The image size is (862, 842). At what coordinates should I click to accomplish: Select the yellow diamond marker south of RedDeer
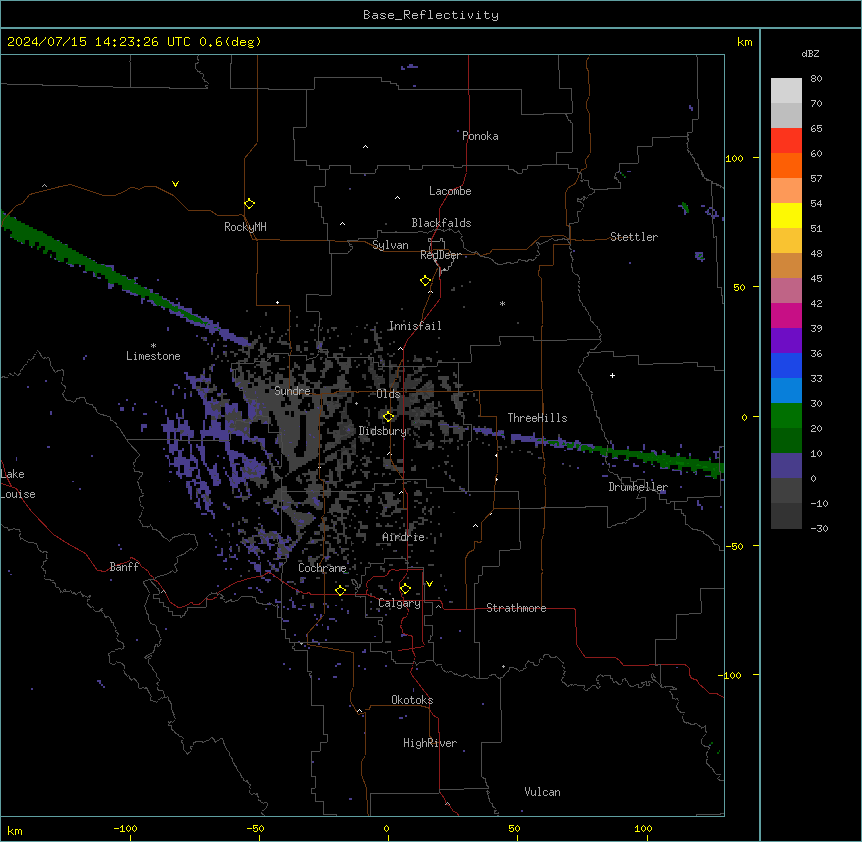coord(426,281)
